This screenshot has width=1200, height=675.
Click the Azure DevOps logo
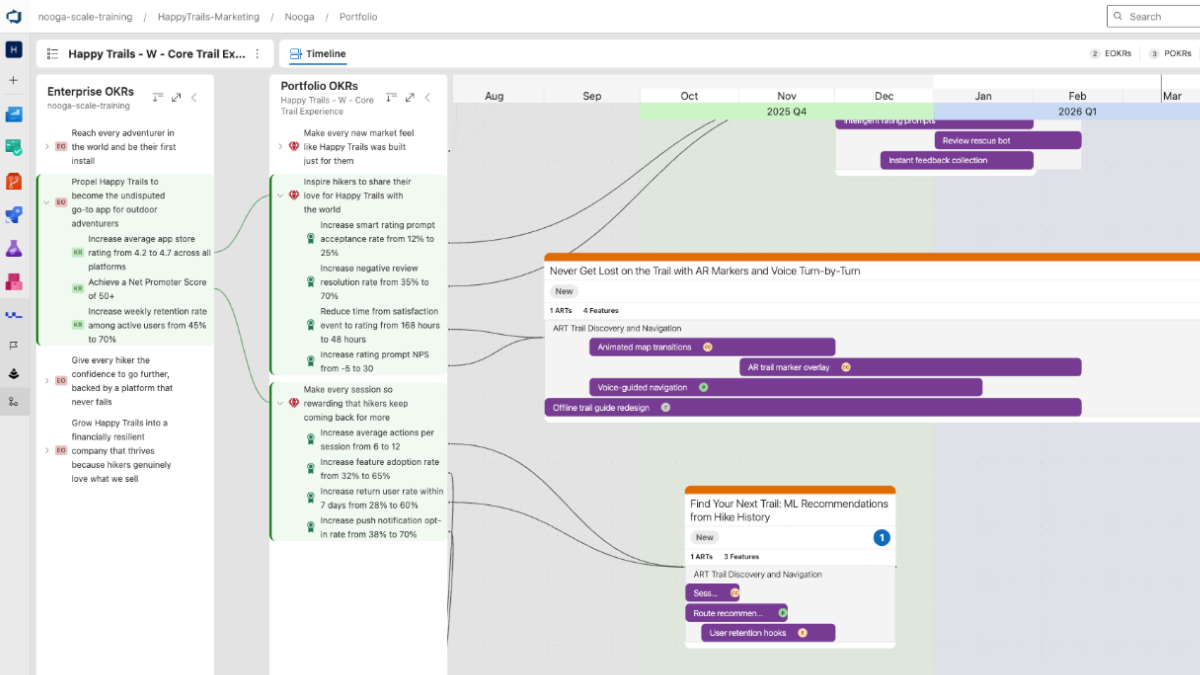(14, 17)
